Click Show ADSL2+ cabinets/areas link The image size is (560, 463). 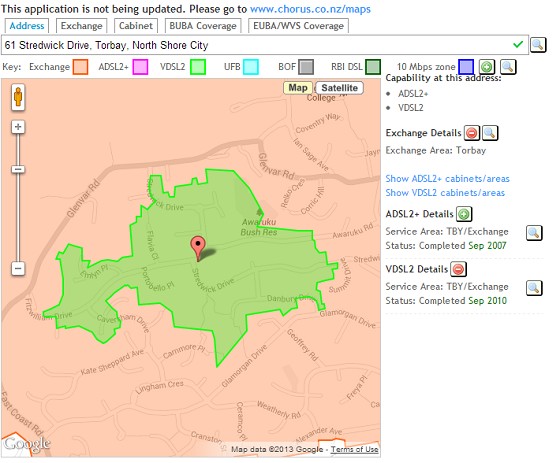448,179
